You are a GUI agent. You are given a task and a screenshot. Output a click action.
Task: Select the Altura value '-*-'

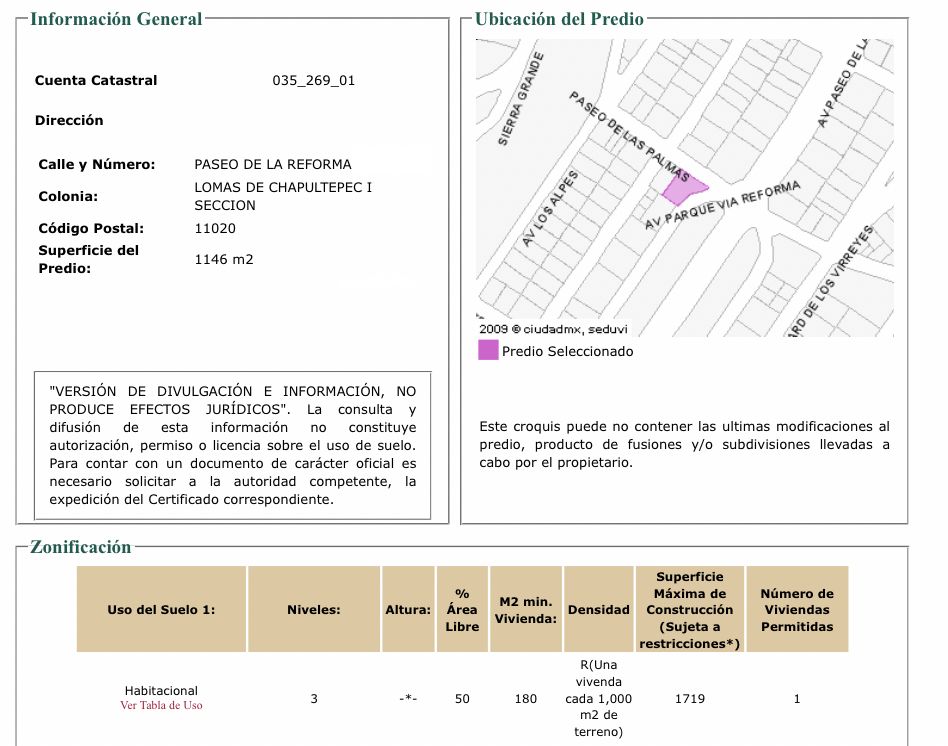click(x=408, y=699)
